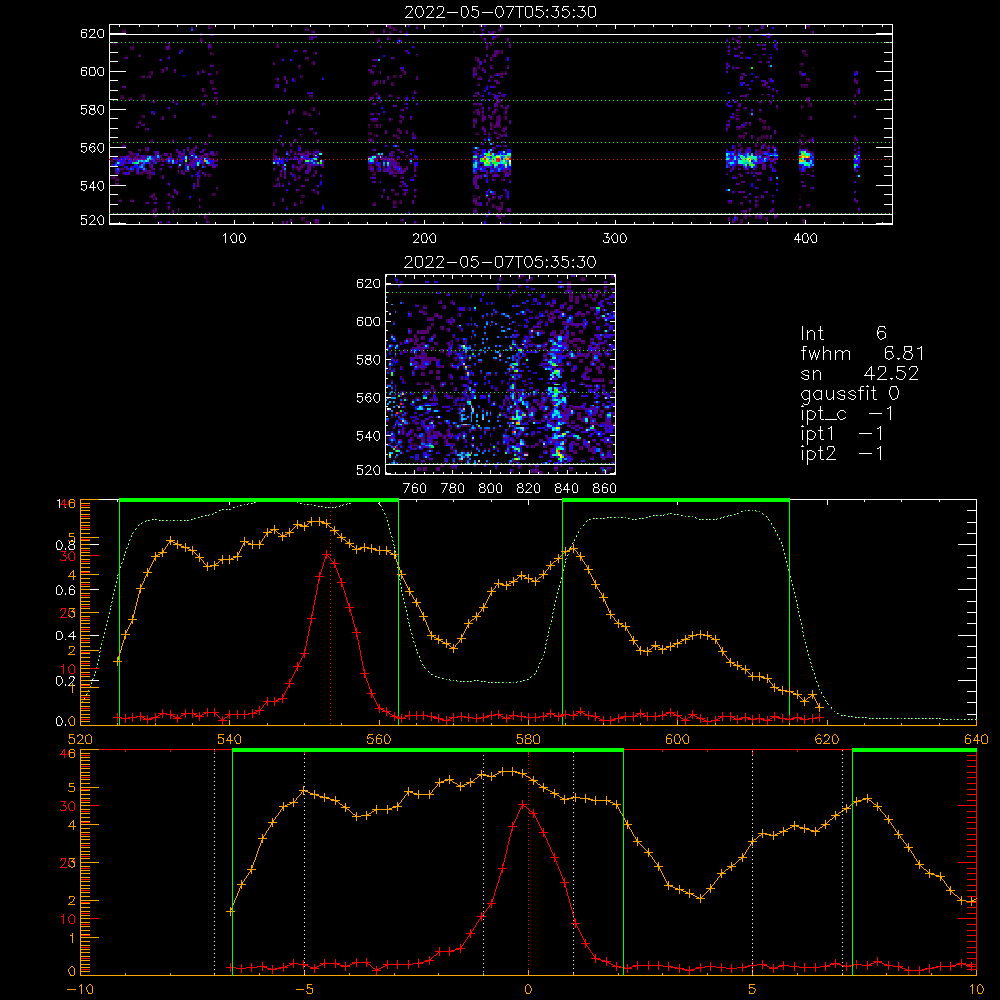Click x-axis label 860 of small spectrogram
Viewport: 1000px width, 1000px height.
605,488
